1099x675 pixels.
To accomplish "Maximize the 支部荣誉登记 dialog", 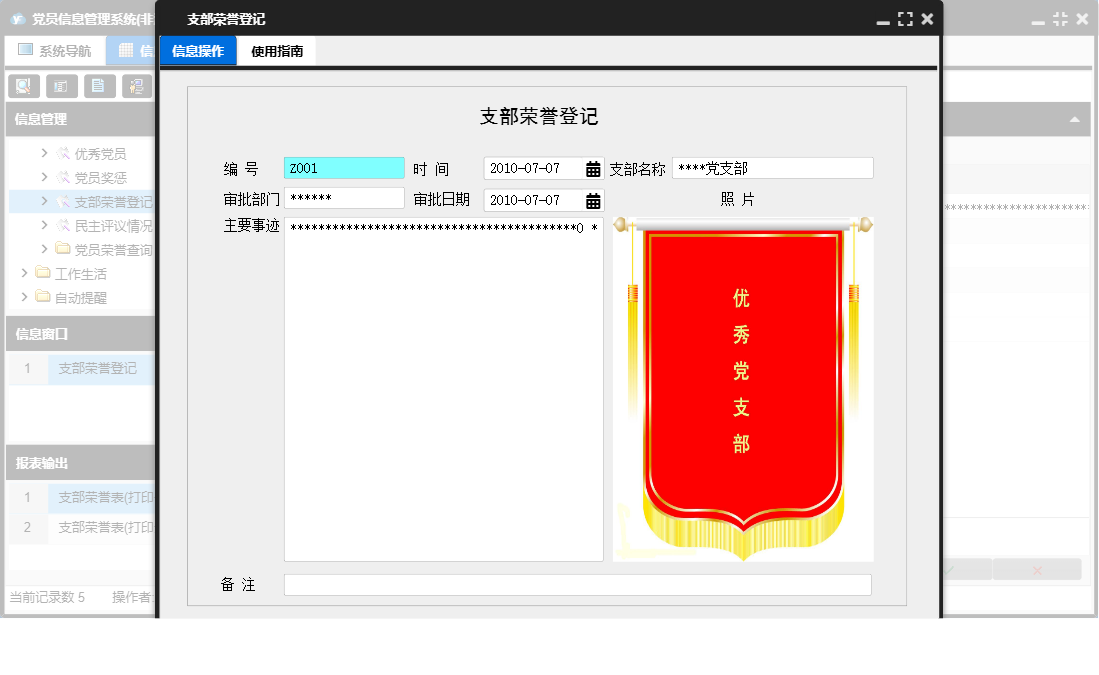I will tap(906, 20).
